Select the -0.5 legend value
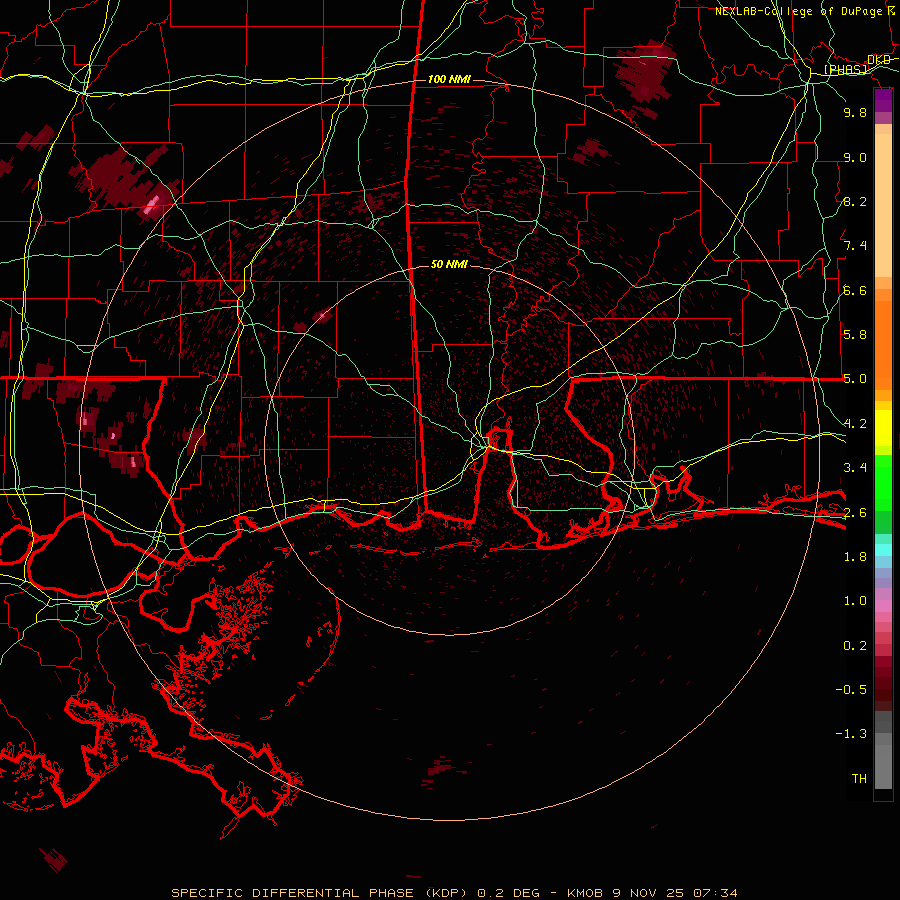Viewport: 900px width, 900px height. 851,689
